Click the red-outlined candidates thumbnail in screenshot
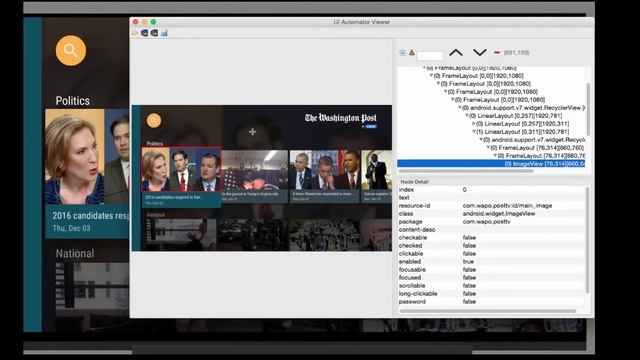 point(181,169)
